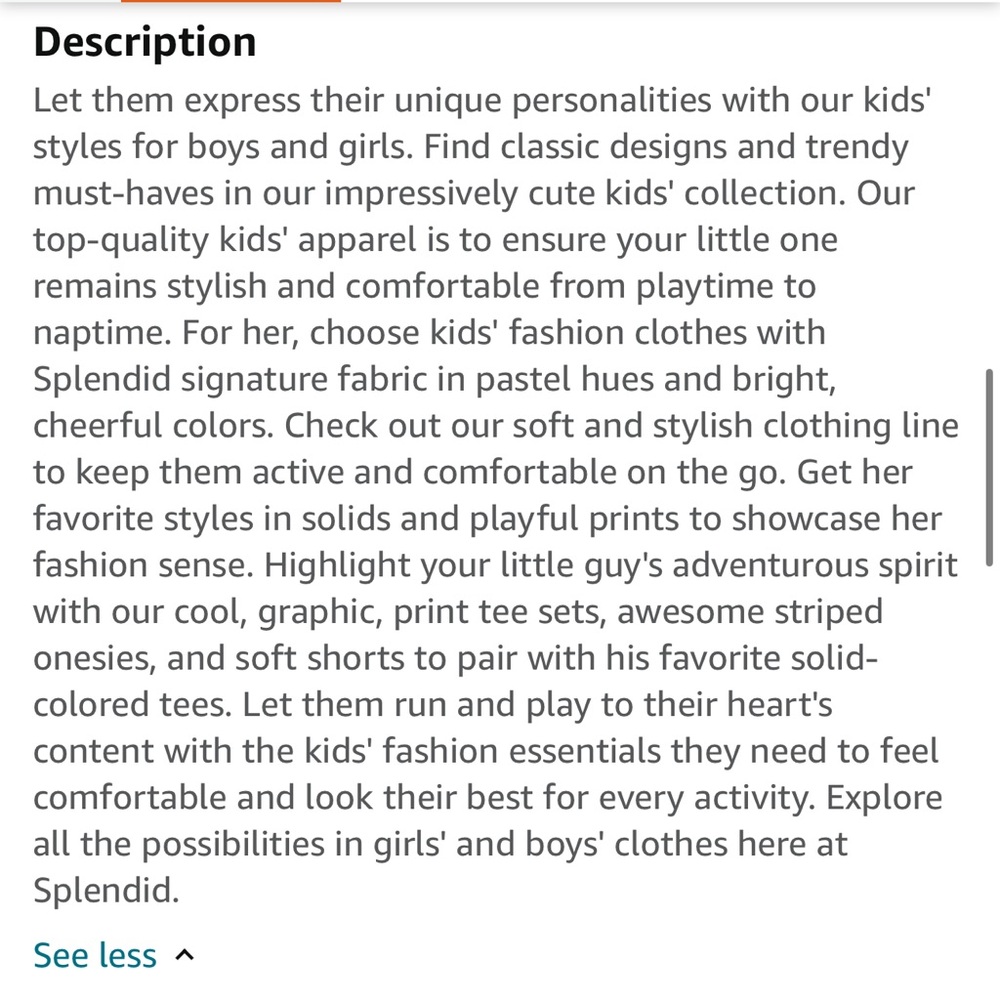Screen dimensions: 1000x1000
Task: Click the word 'onesies' in the text
Action: (91, 658)
